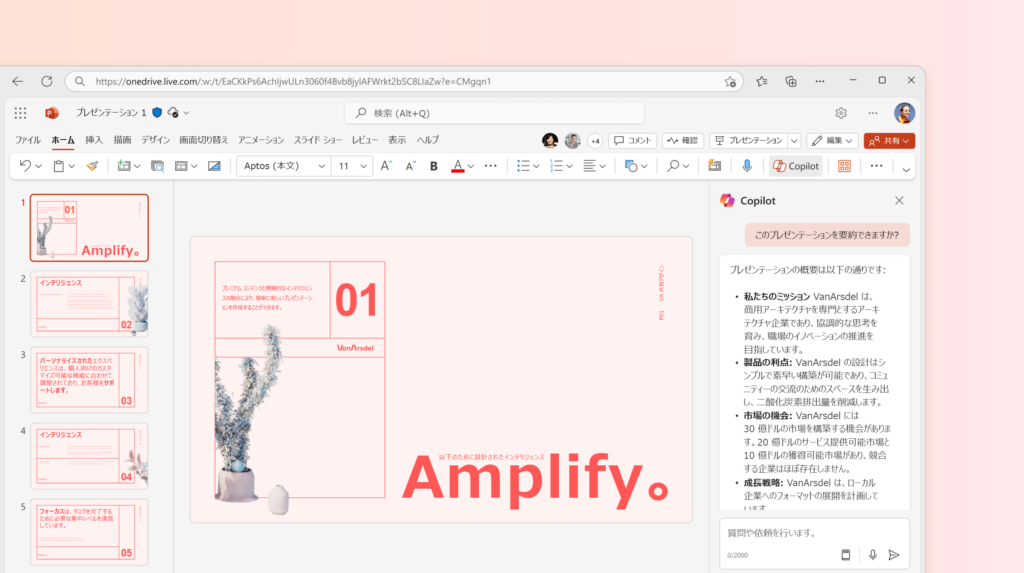Screen dimensions: 1024x573
Task: Close the Copilot pane
Action: click(899, 201)
